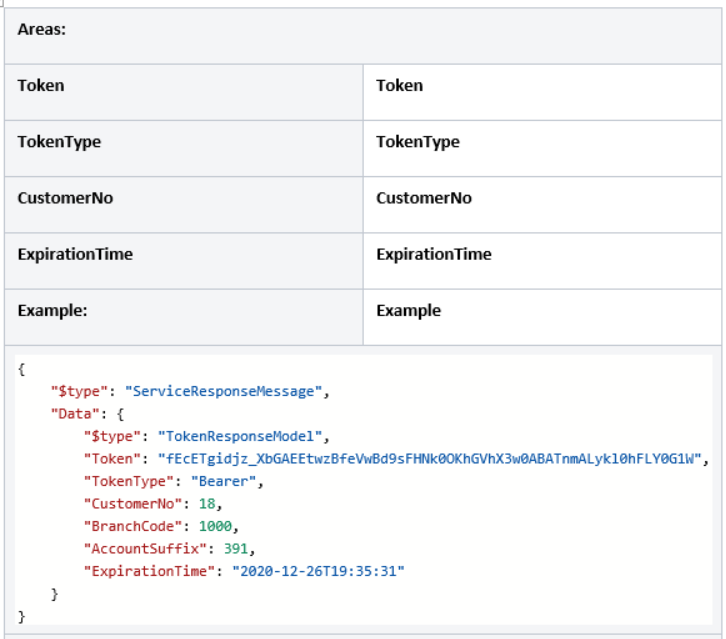
Task: Click the BranchCode value 1000 in the code
Action: point(214,525)
